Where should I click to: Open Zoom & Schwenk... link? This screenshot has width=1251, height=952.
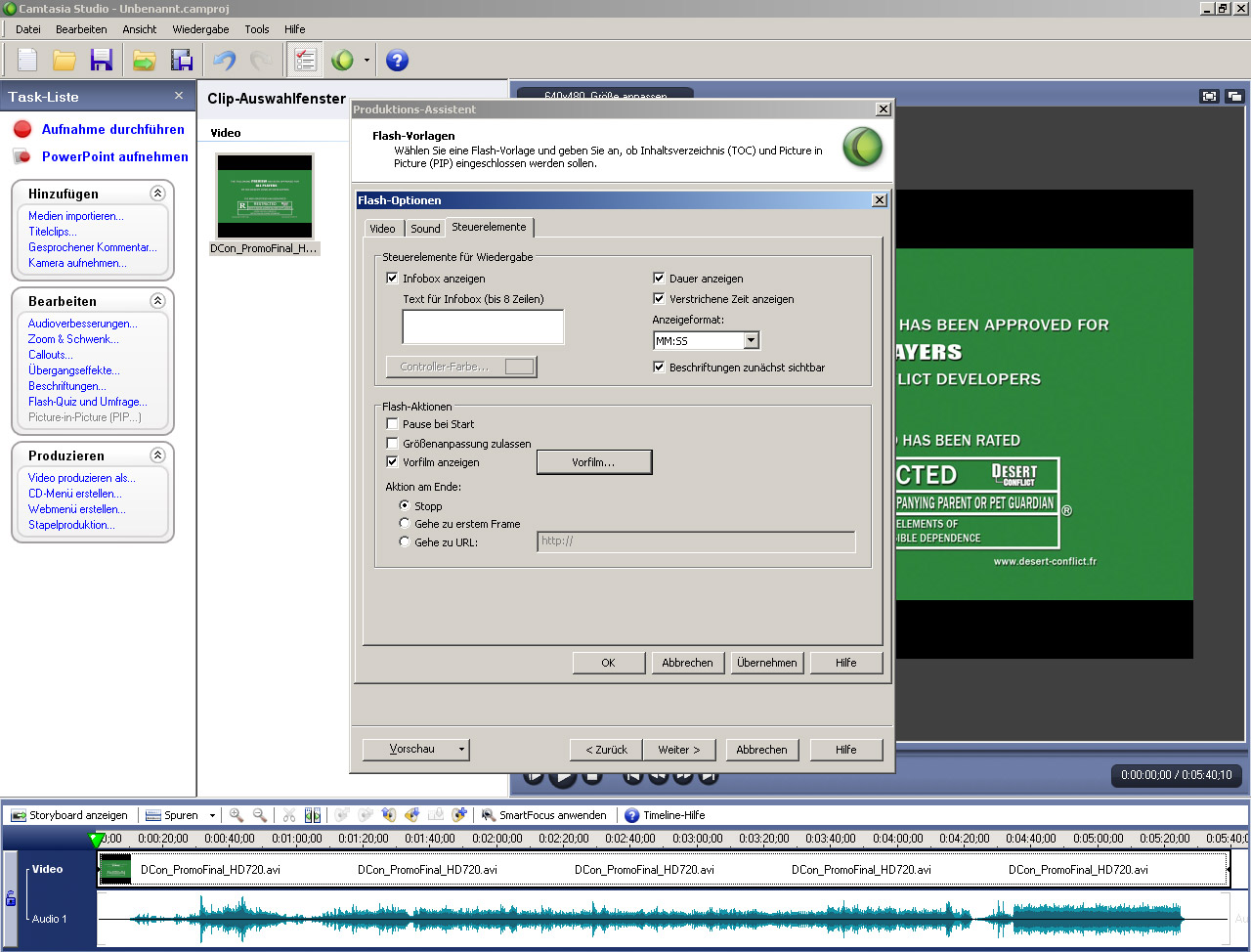[73, 339]
